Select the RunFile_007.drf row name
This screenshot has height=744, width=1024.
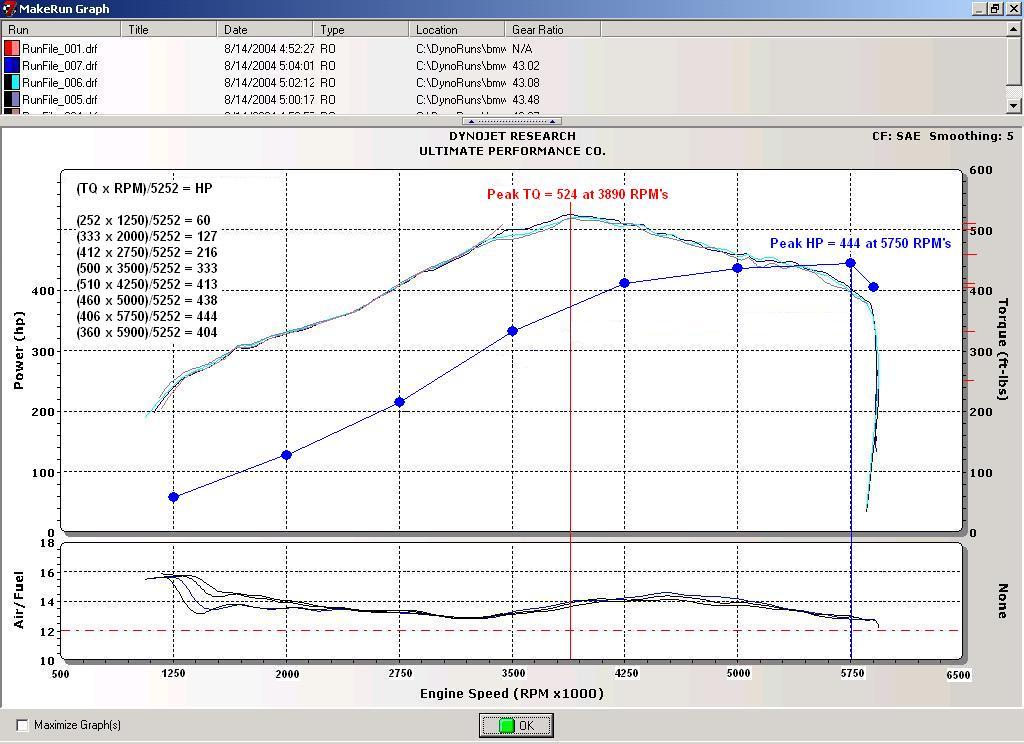60,65
